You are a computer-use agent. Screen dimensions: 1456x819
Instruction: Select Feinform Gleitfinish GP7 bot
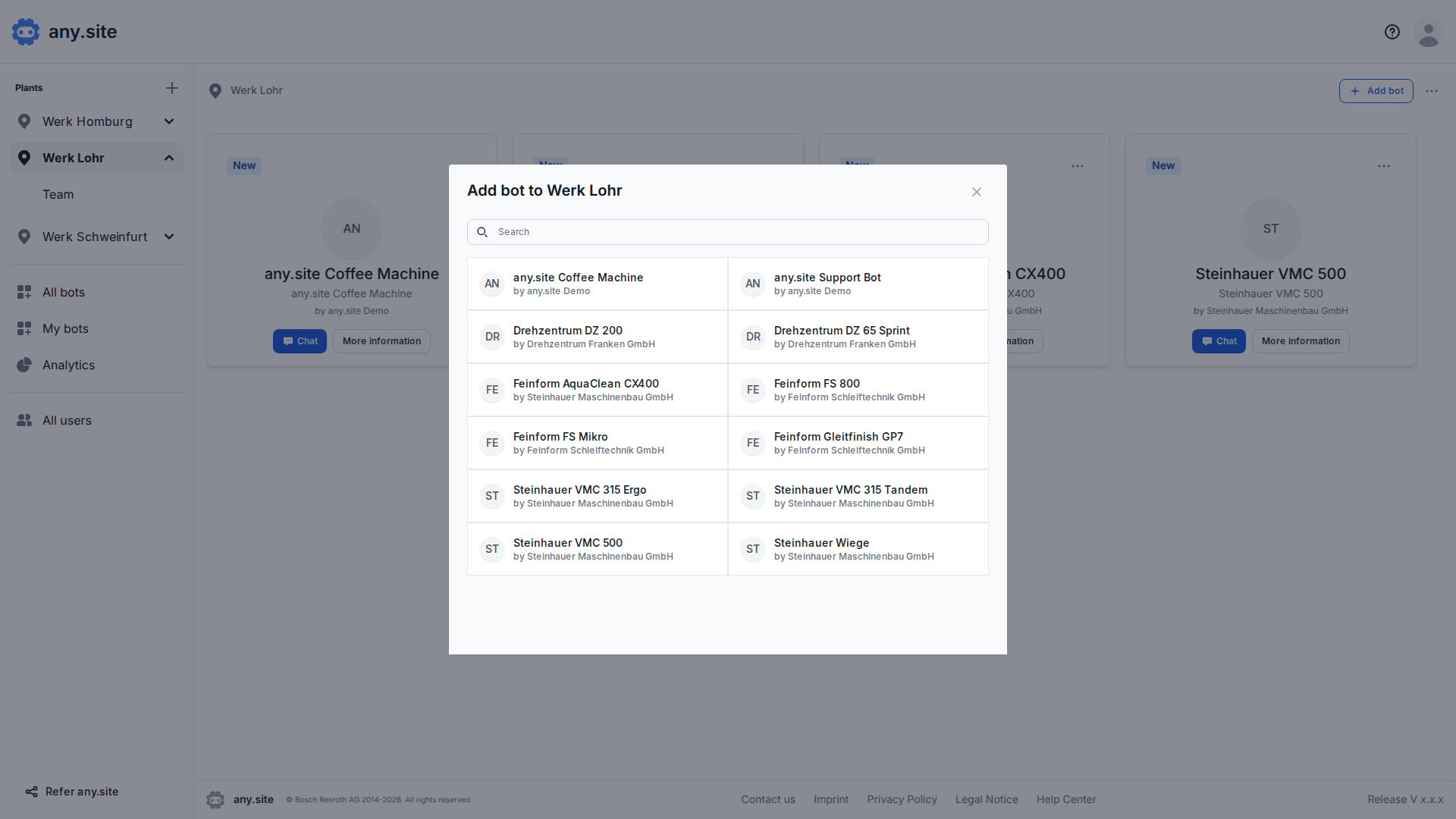(858, 443)
